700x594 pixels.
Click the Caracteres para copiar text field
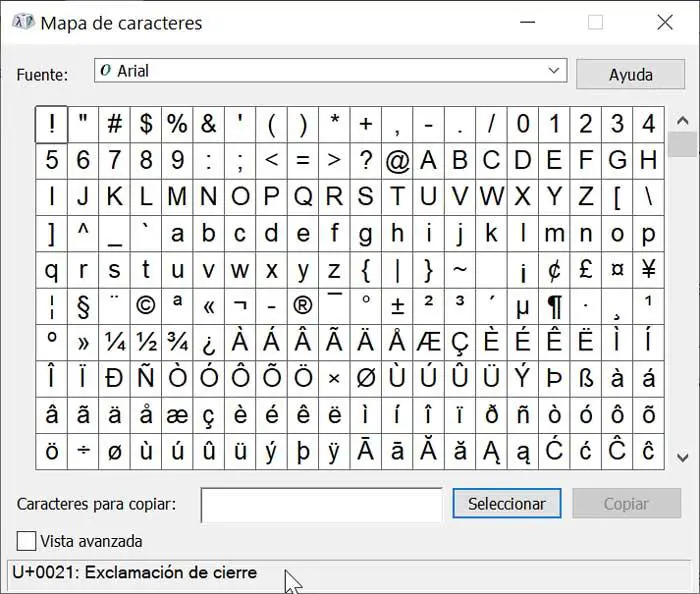(321, 505)
